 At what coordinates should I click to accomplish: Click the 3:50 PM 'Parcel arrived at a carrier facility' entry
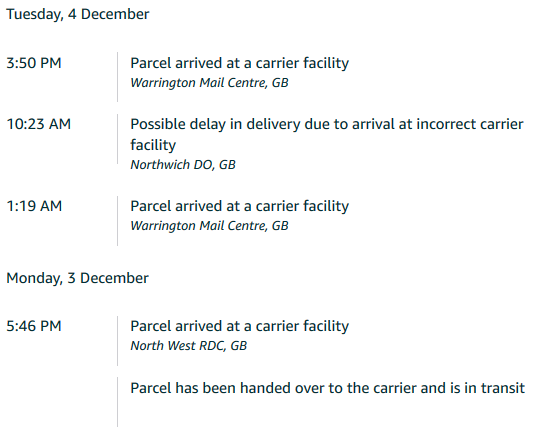pyautogui.click(x=239, y=63)
